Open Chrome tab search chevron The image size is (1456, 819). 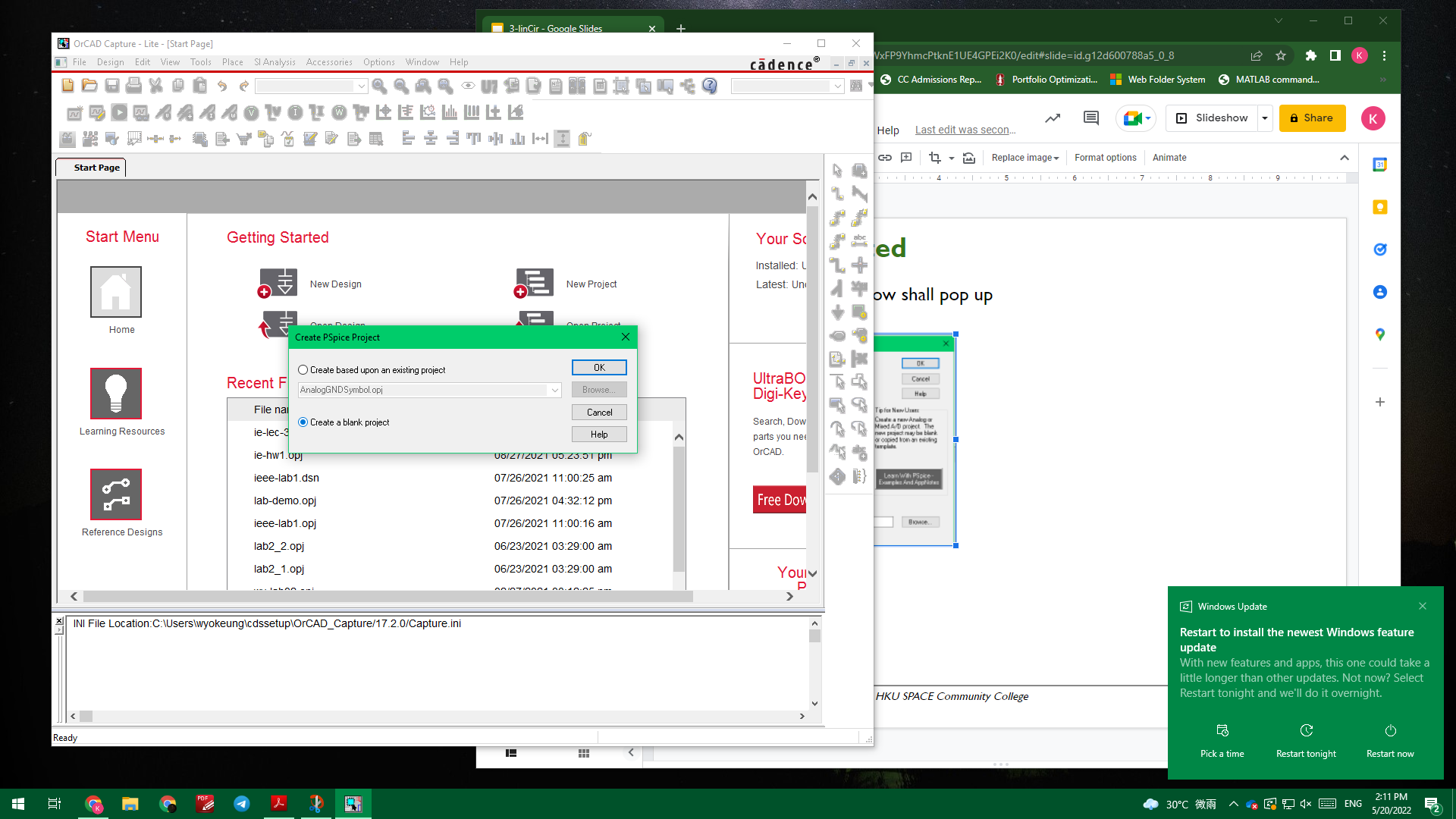click(x=1279, y=21)
